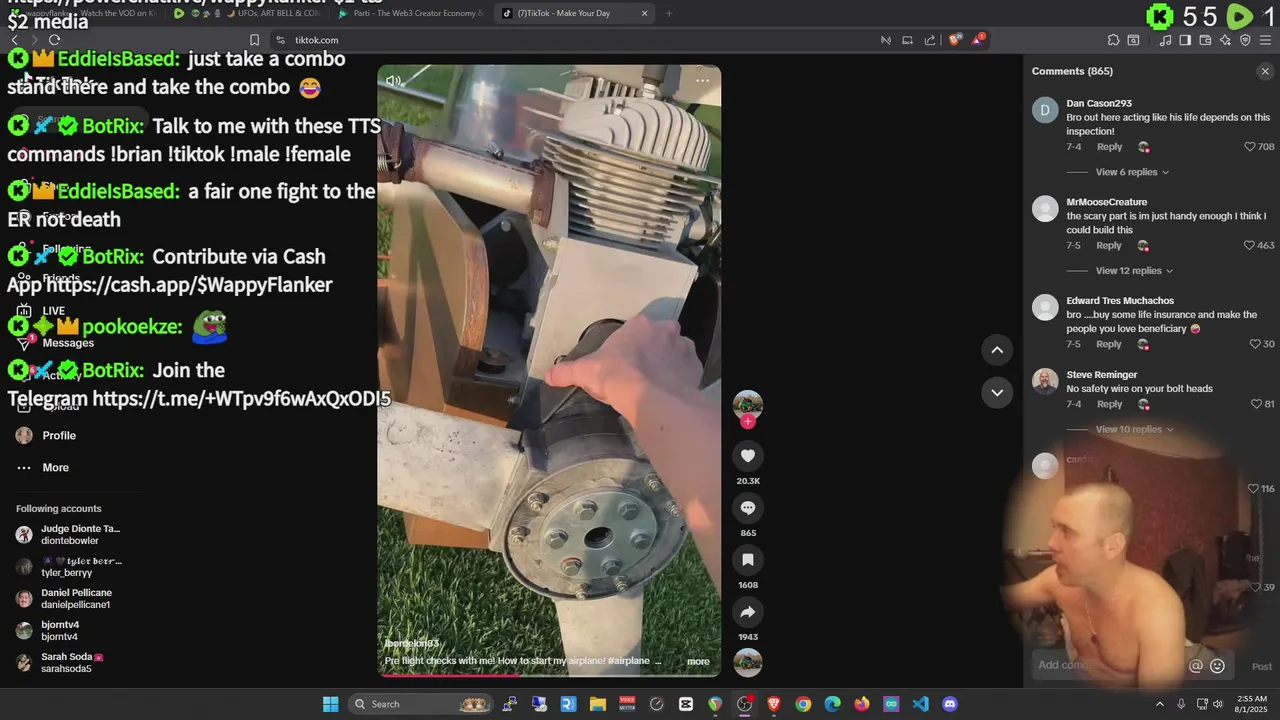Expand View 10 replies
Viewport: 1280px width, 720px height.
click(x=1134, y=429)
